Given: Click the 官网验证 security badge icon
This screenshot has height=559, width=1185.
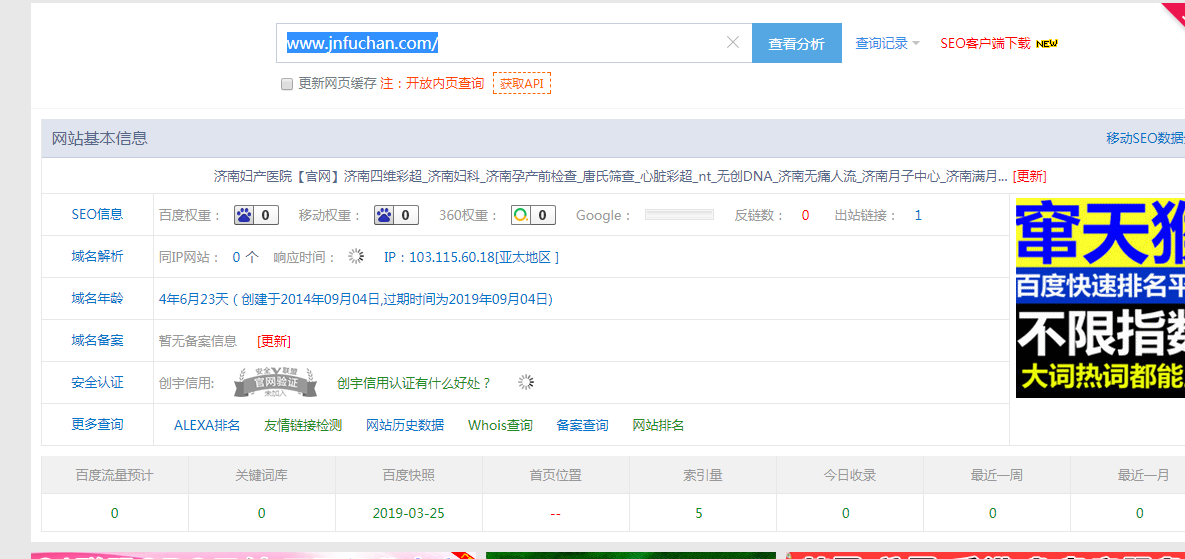Looking at the screenshot, I should coord(275,382).
